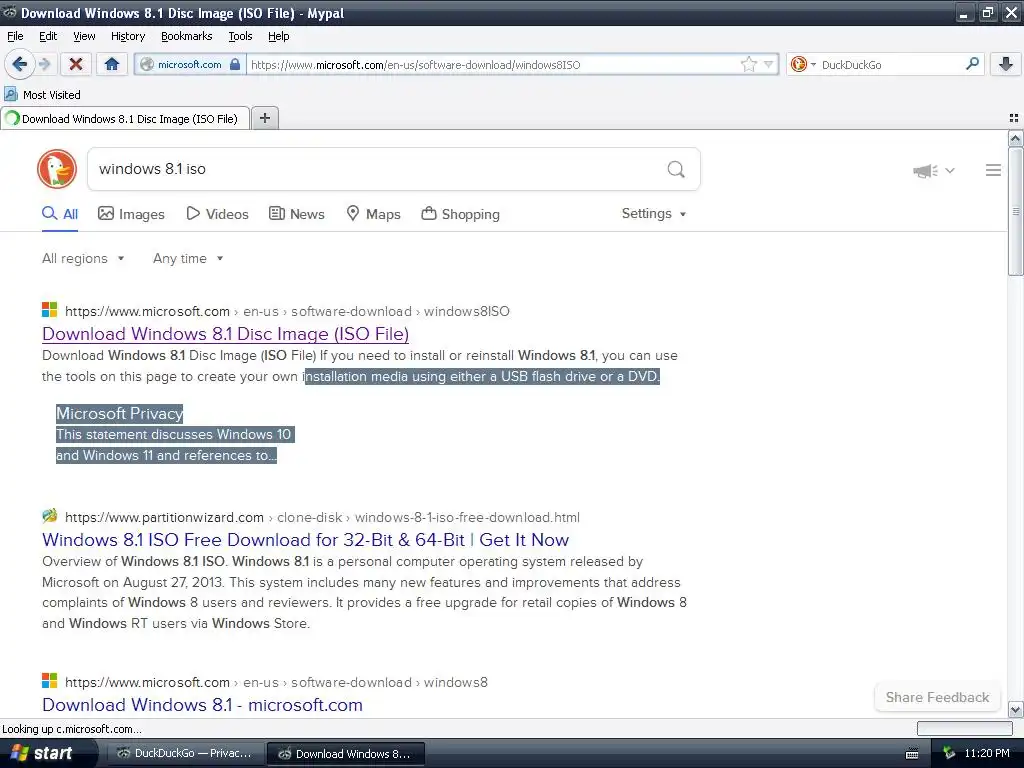Stop page loading with the red X
The width and height of the screenshot is (1024, 768).
click(76, 64)
